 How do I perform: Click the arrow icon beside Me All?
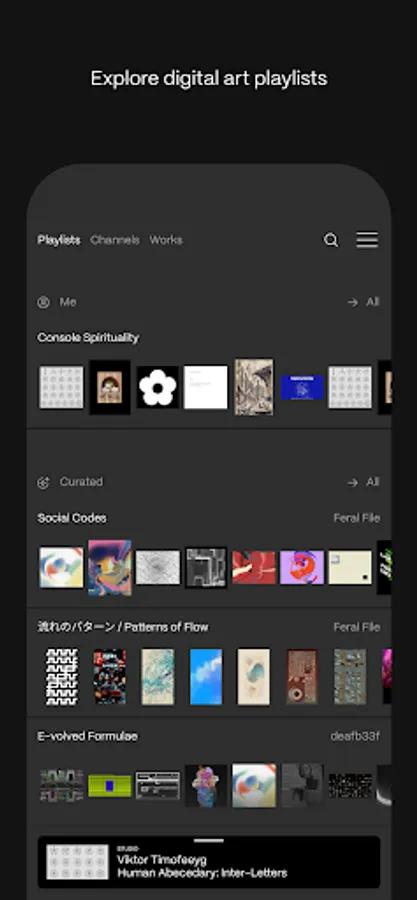coord(352,302)
